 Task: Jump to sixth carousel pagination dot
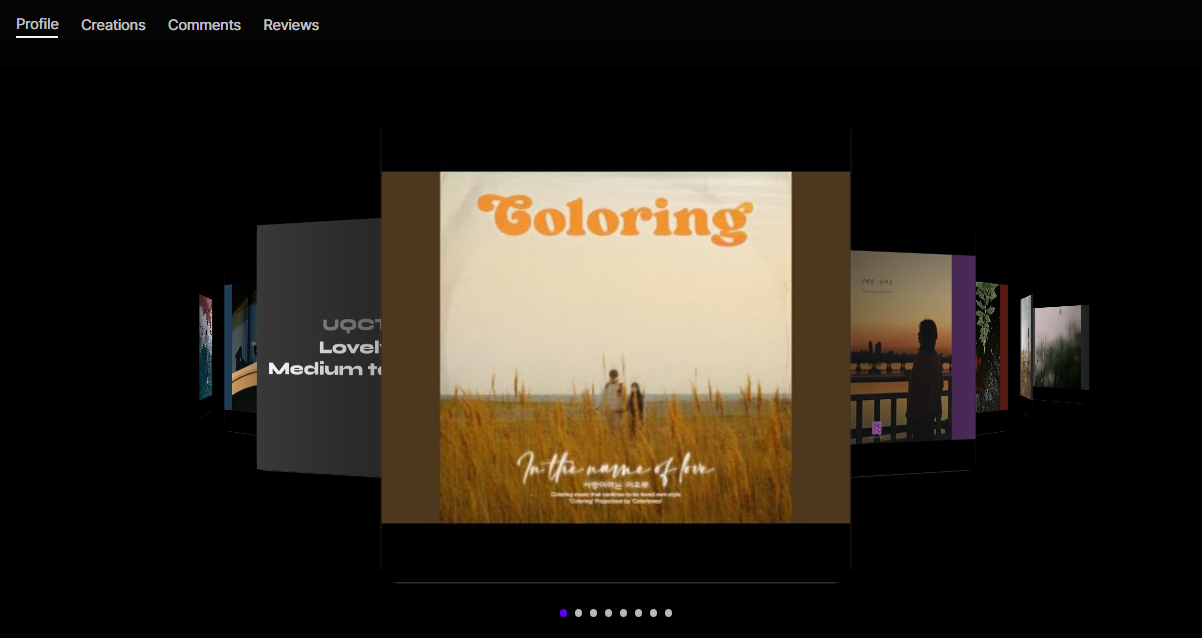(x=638, y=613)
